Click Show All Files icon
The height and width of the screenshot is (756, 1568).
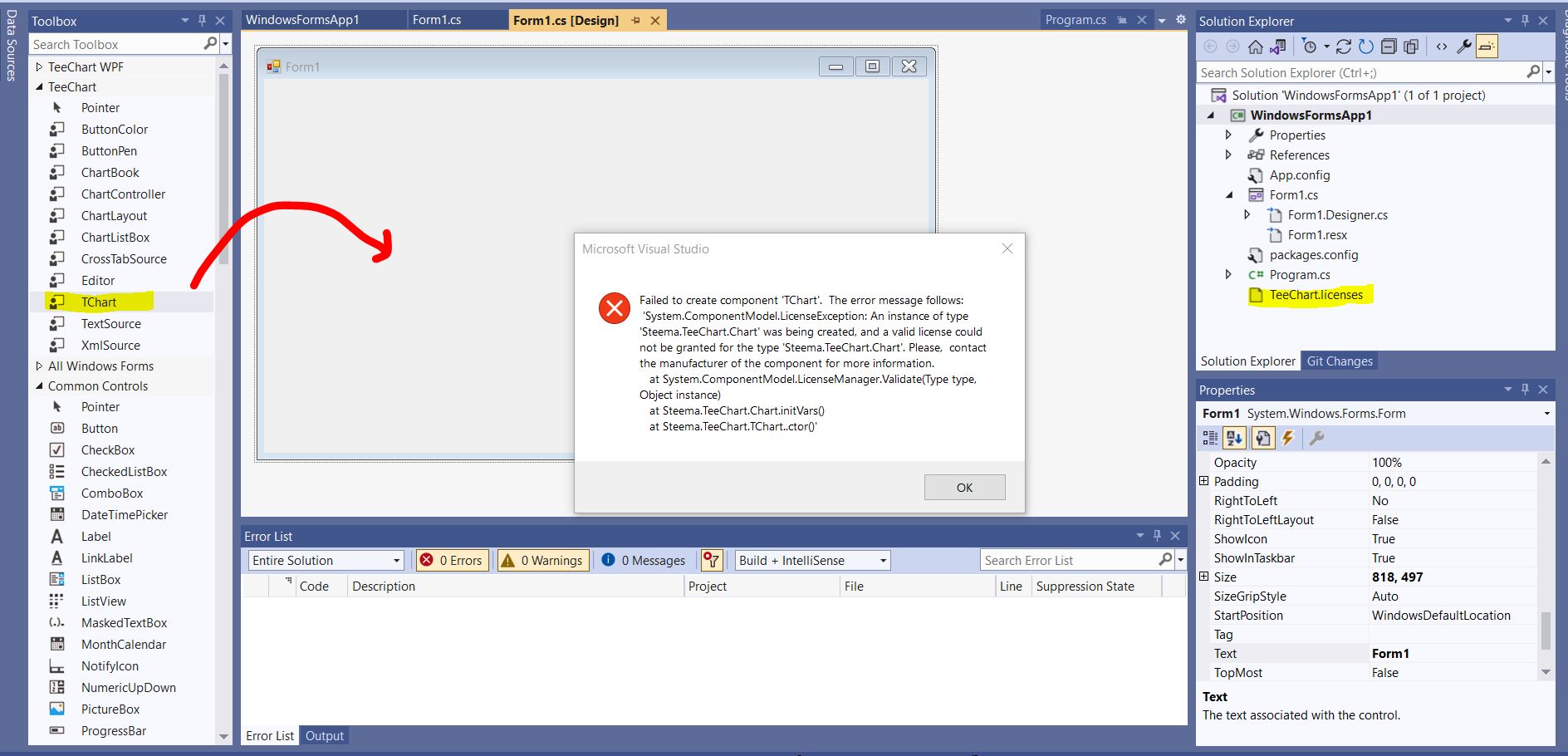1411,47
